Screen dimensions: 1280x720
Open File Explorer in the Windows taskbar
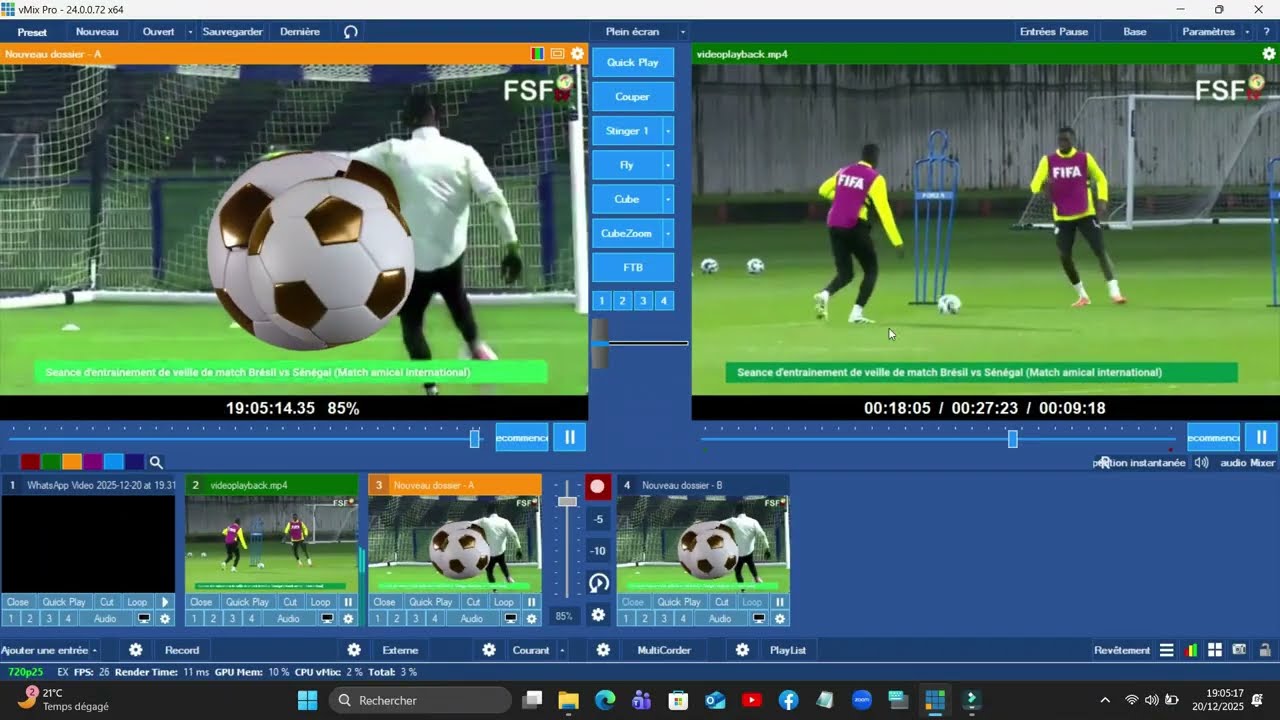pos(568,700)
